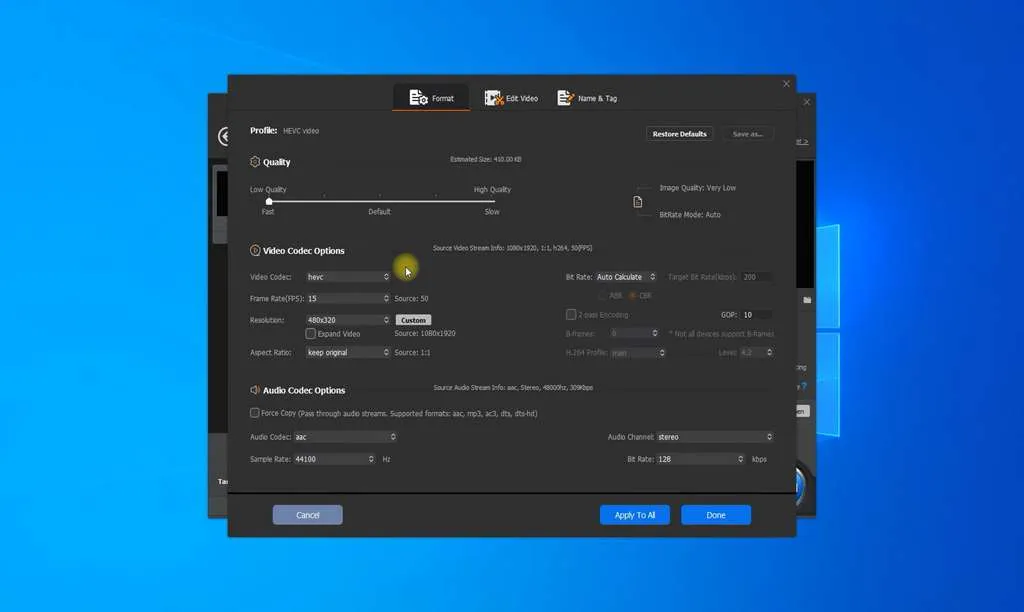Open the Video Codec dropdown showing hevc
This screenshot has width=1024, height=612.
[x=347, y=276]
